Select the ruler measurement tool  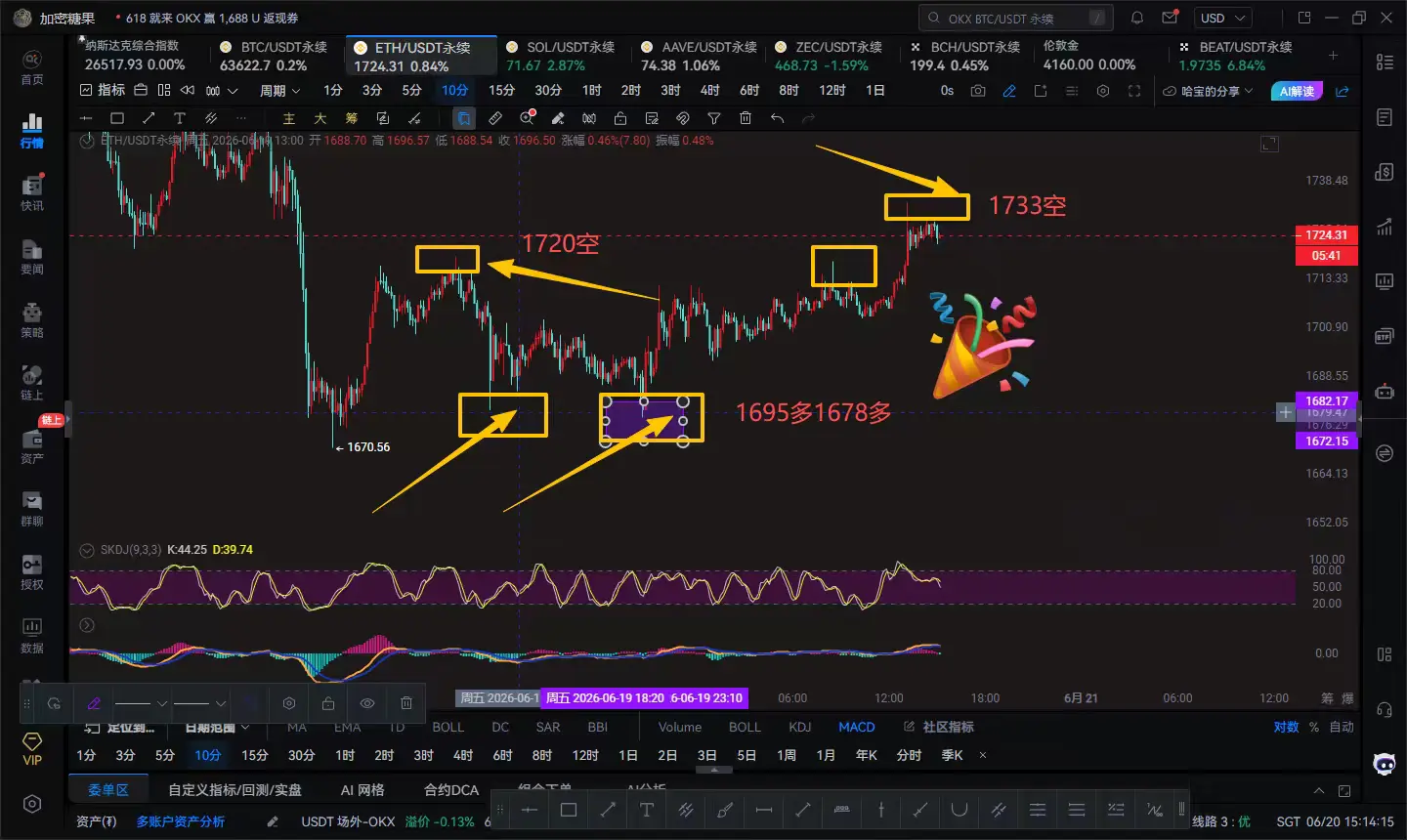pyautogui.click(x=495, y=118)
